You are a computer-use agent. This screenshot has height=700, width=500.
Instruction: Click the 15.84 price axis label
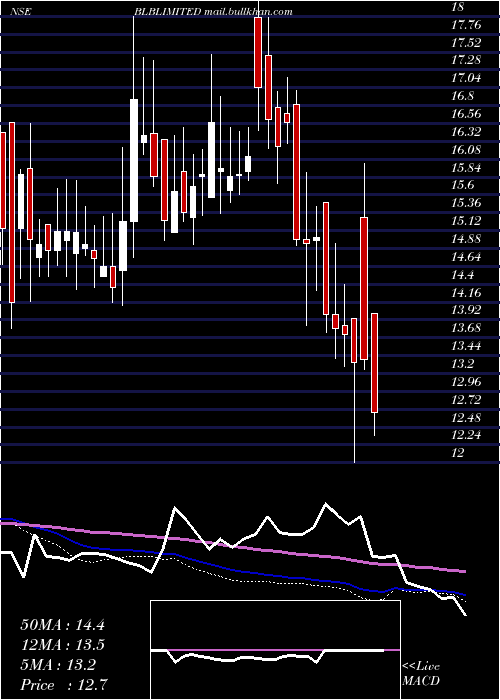coord(466,167)
